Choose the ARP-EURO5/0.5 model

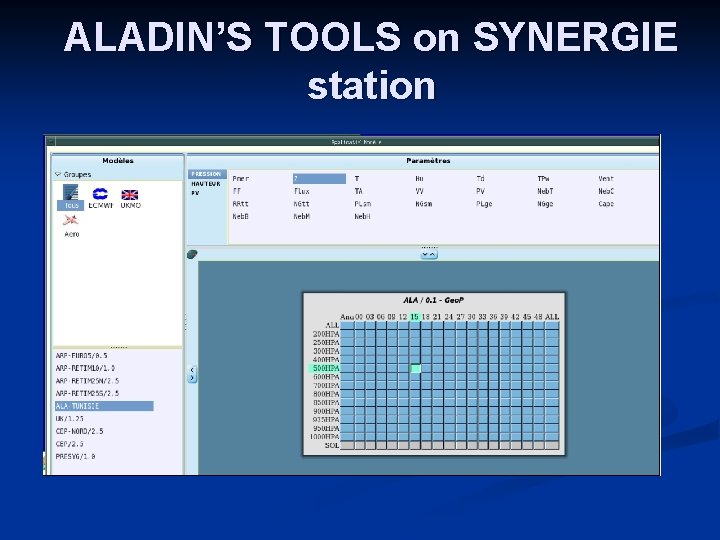[81, 356]
